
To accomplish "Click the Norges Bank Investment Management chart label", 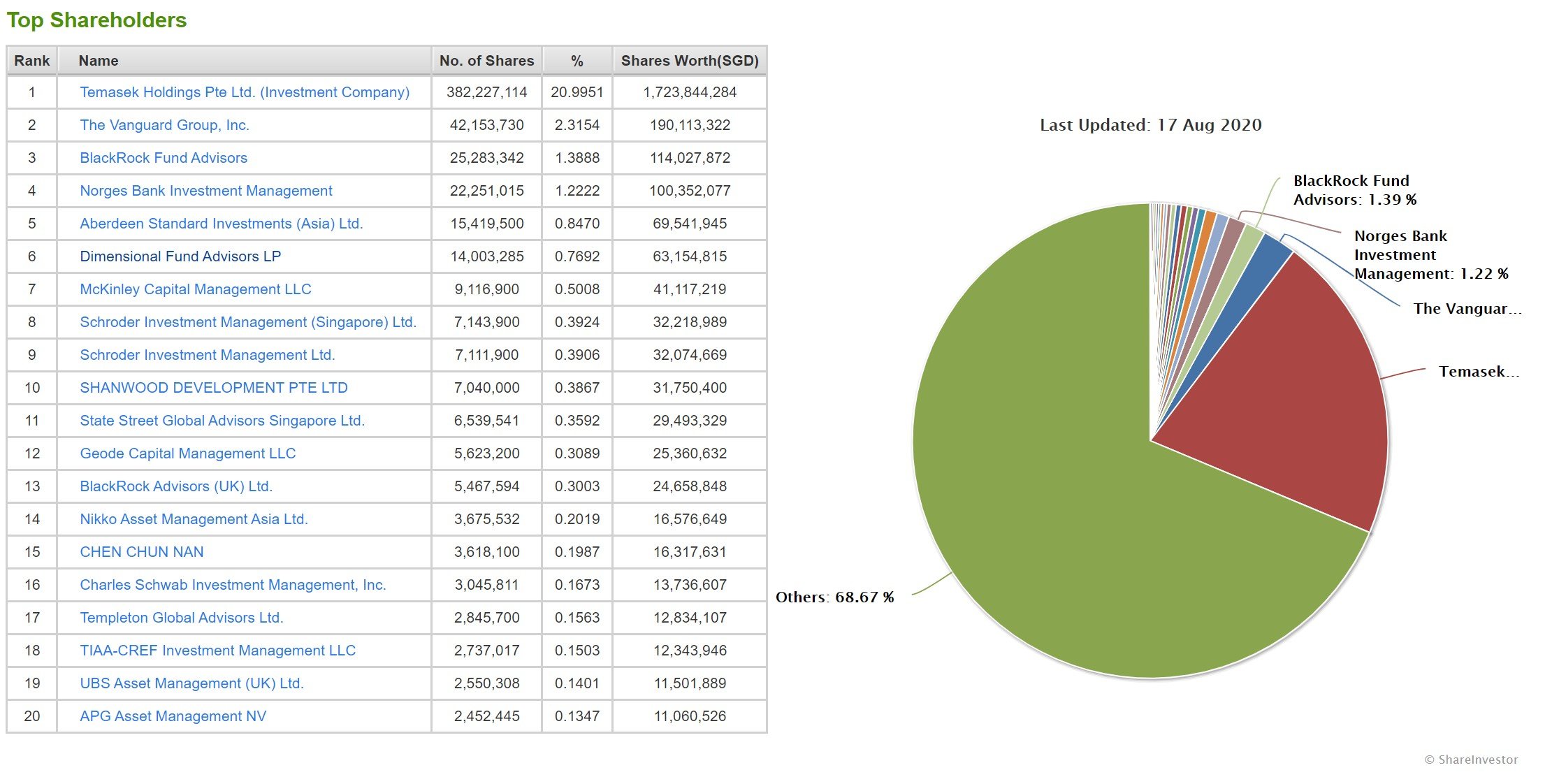I will point(1431,255).
